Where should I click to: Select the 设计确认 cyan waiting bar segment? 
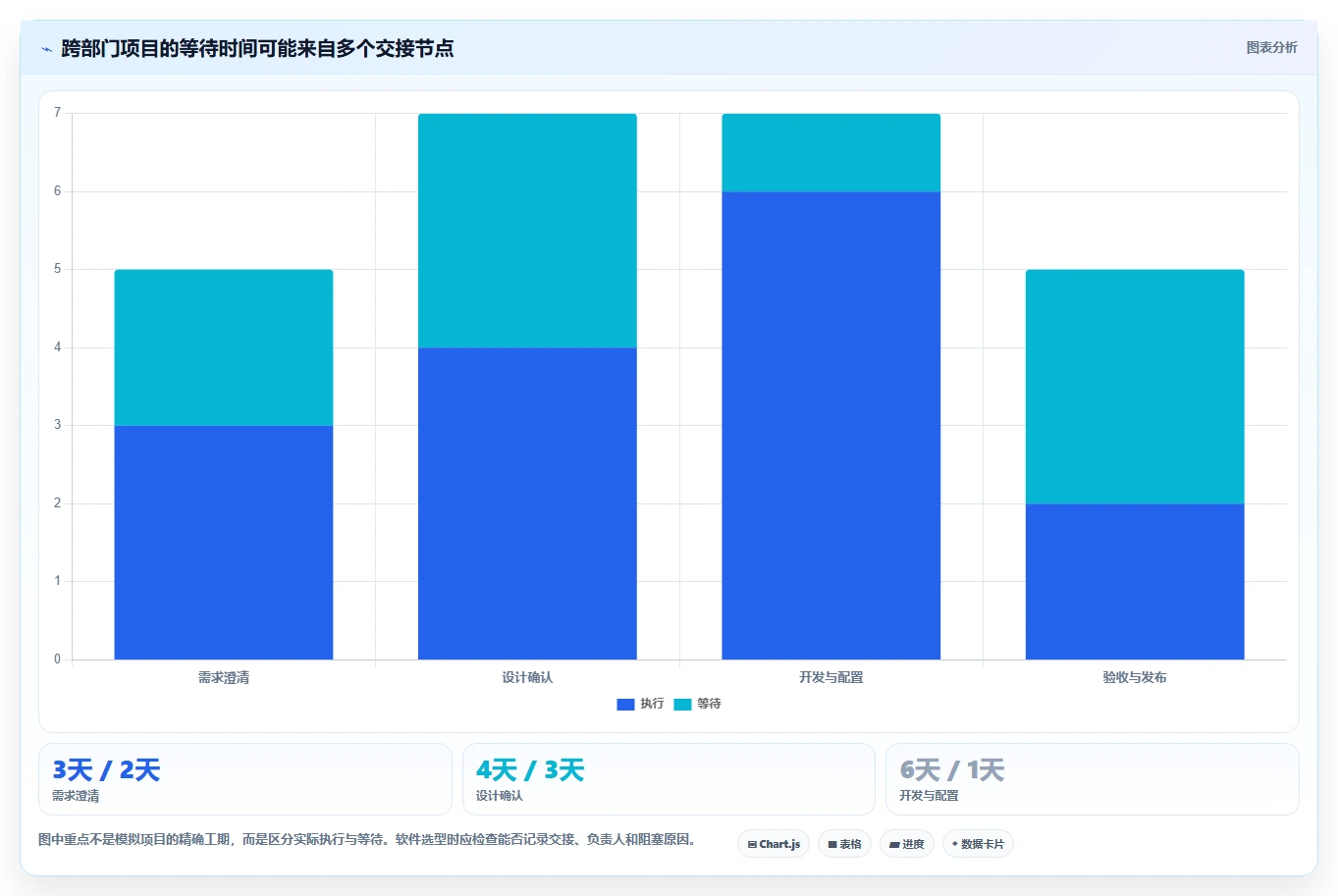pos(527,231)
